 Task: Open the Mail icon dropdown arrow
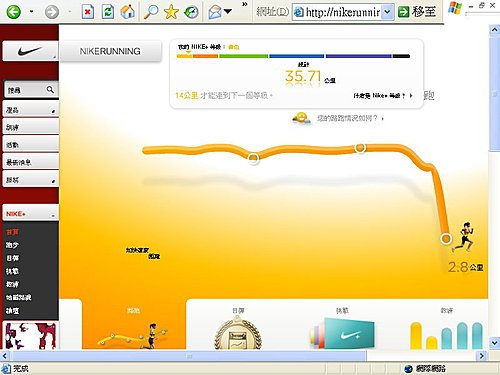click(228, 12)
